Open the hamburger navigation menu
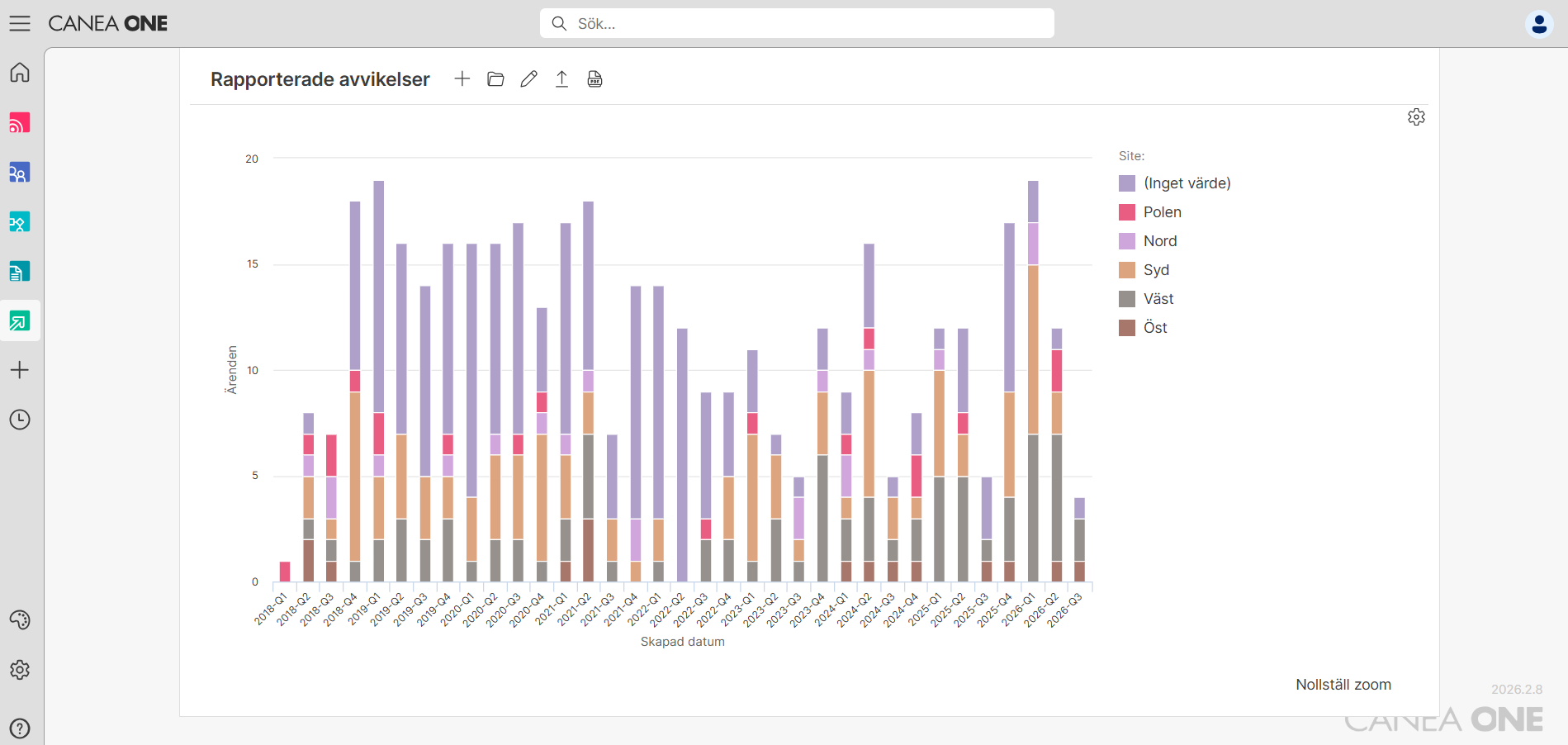This screenshot has height=745, width=1568. [x=20, y=23]
